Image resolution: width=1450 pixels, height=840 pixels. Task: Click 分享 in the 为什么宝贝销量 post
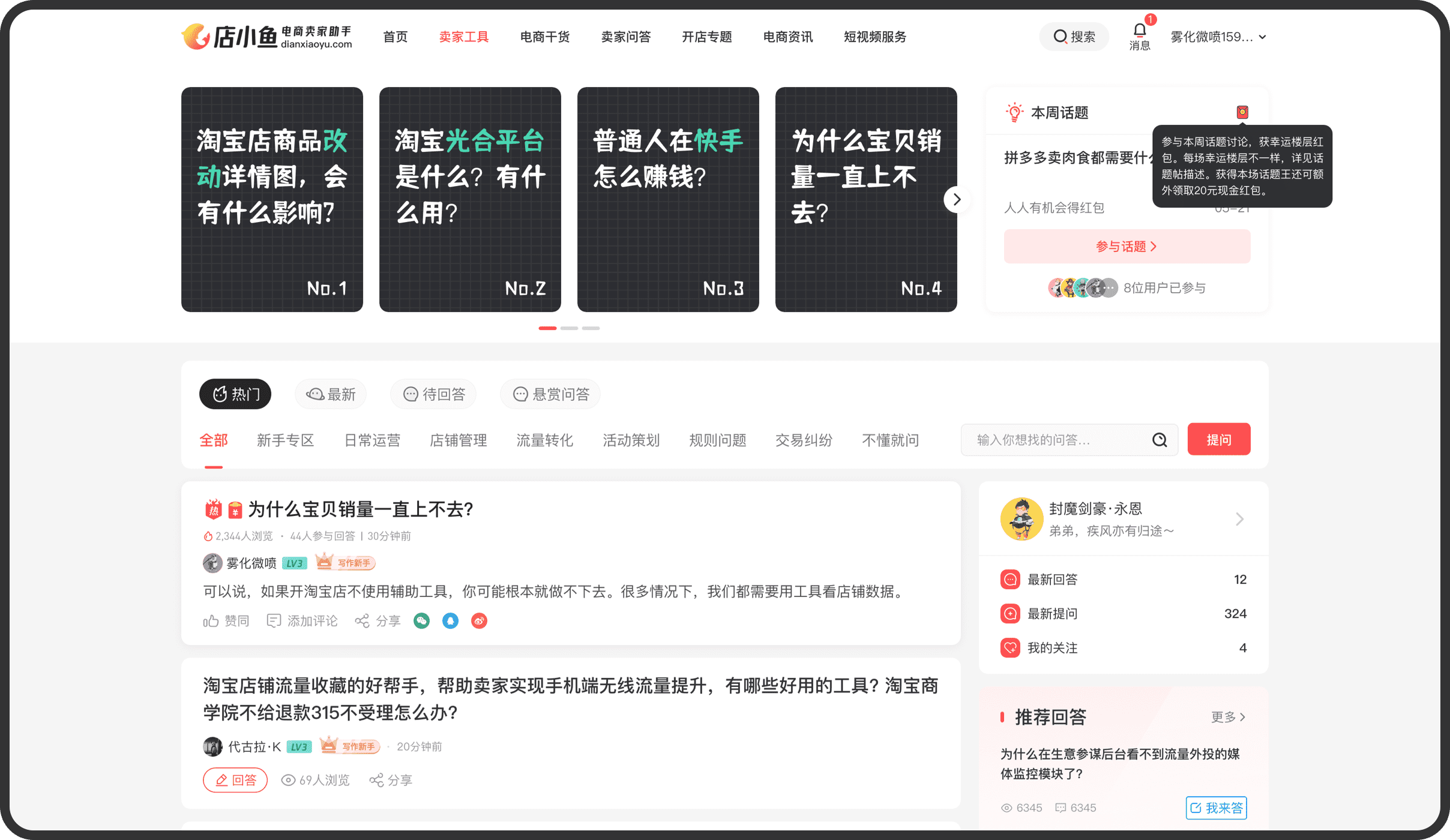point(378,621)
